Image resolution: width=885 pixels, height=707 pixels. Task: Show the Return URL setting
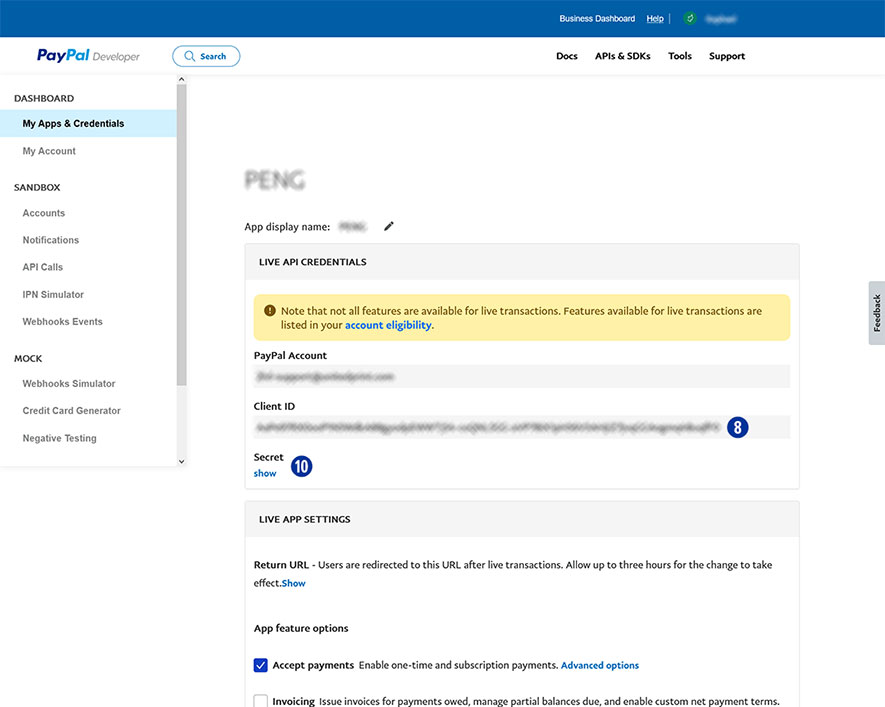tap(294, 583)
